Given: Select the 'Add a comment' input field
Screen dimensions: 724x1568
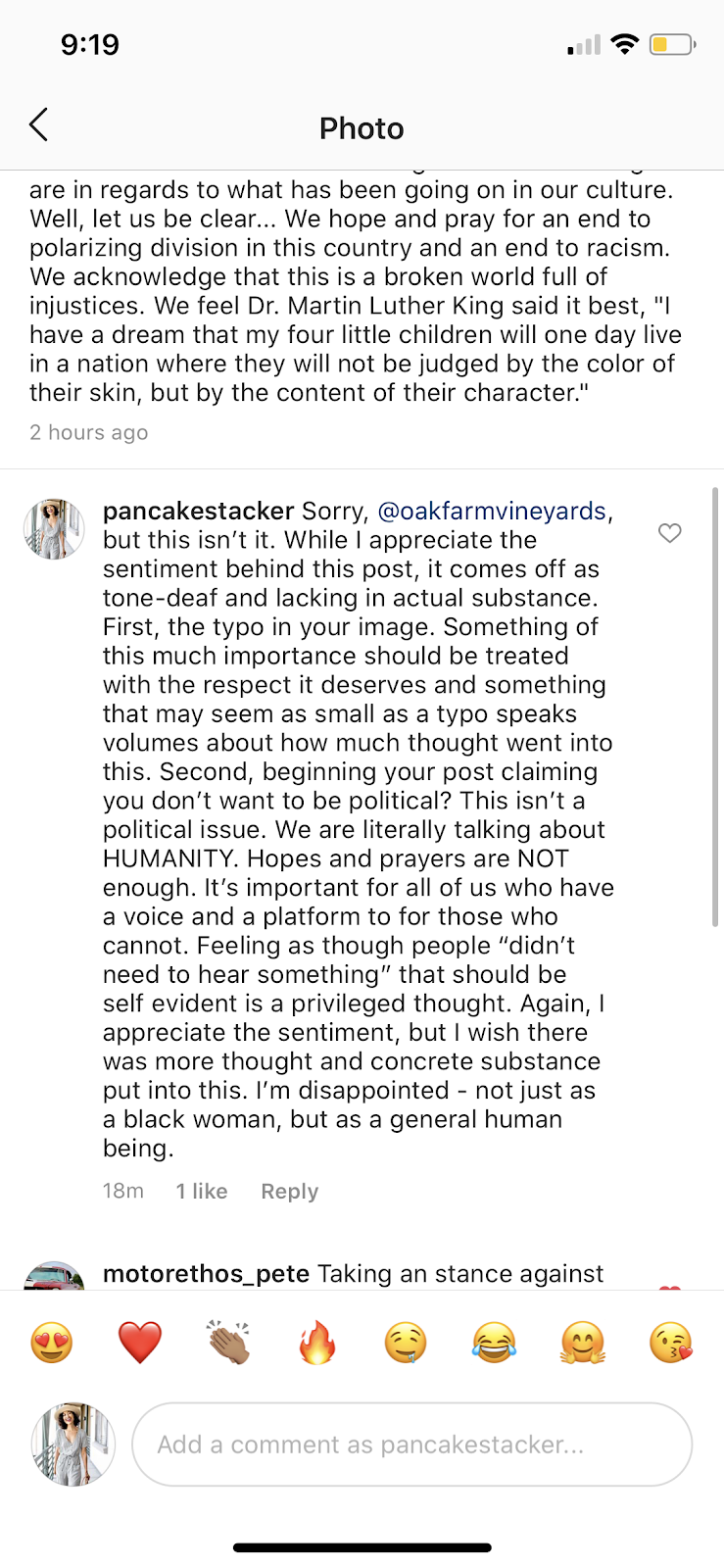Looking at the screenshot, I should pos(411,1444).
